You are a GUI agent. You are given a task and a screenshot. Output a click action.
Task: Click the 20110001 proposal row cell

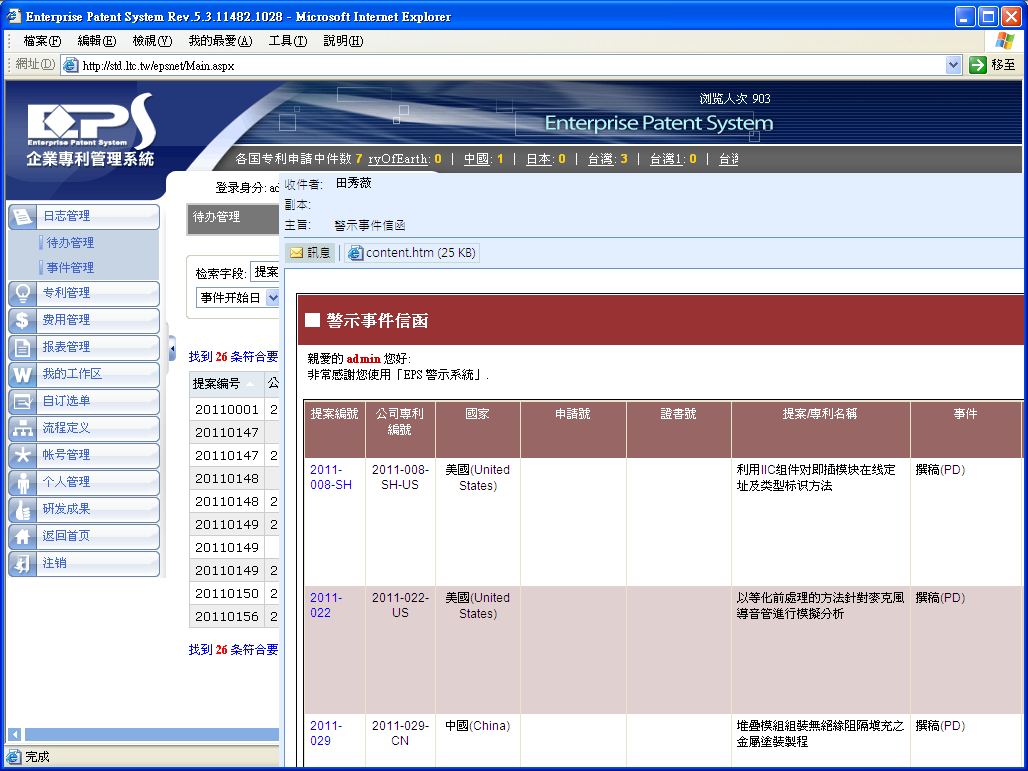pos(227,410)
